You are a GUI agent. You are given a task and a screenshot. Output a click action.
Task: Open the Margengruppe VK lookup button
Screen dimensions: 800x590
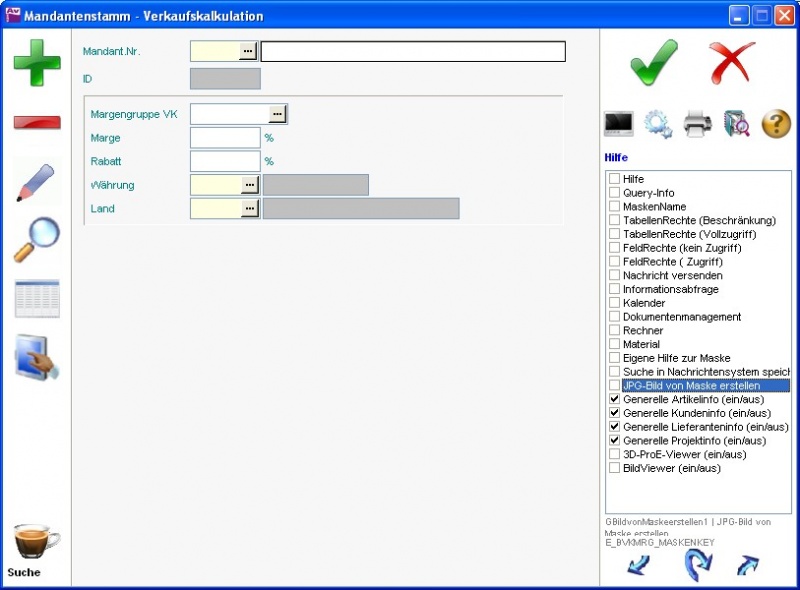(x=278, y=114)
